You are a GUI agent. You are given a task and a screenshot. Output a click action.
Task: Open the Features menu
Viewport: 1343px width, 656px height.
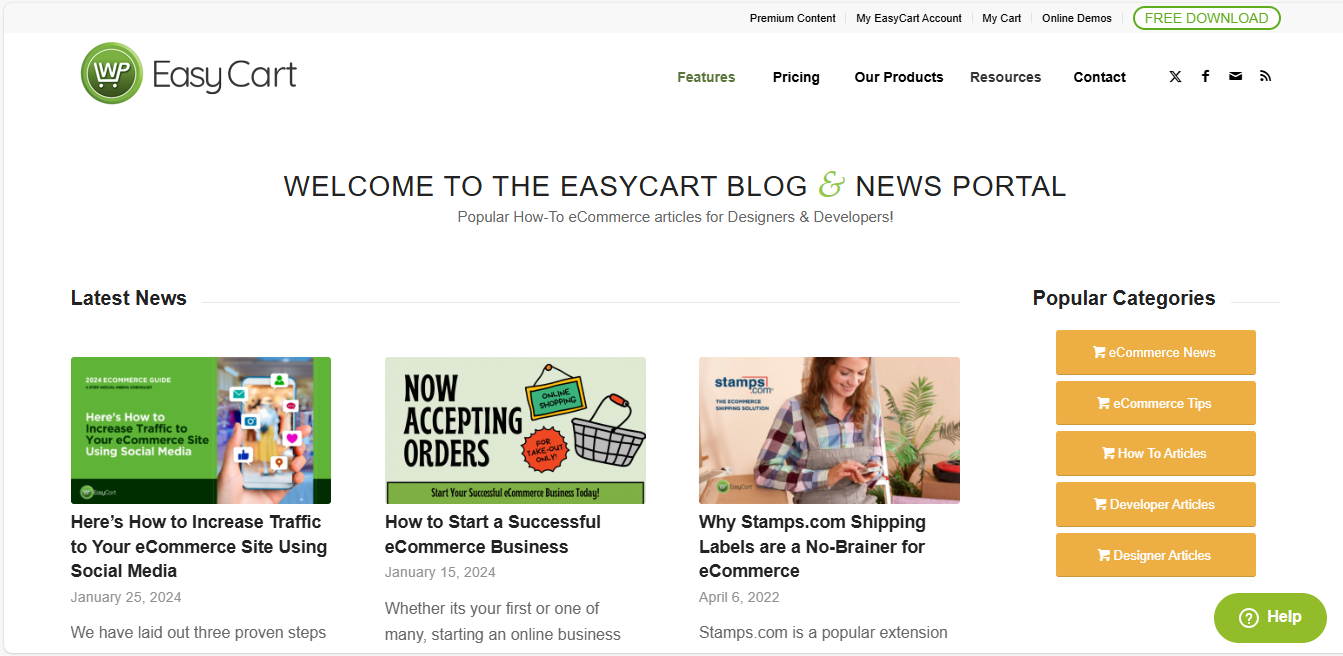[x=706, y=77]
